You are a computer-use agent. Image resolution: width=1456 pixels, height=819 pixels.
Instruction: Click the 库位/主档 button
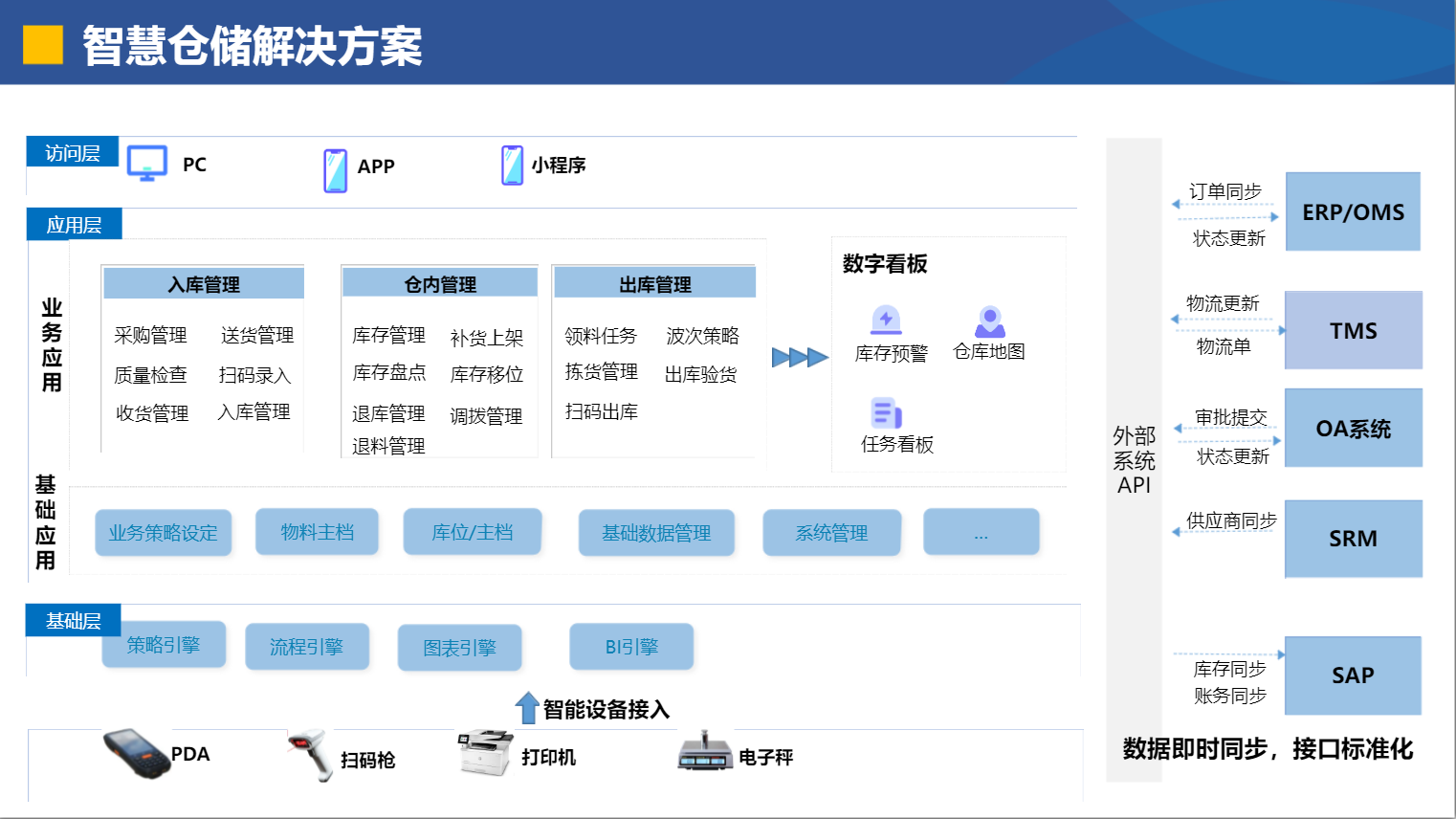pos(473,532)
